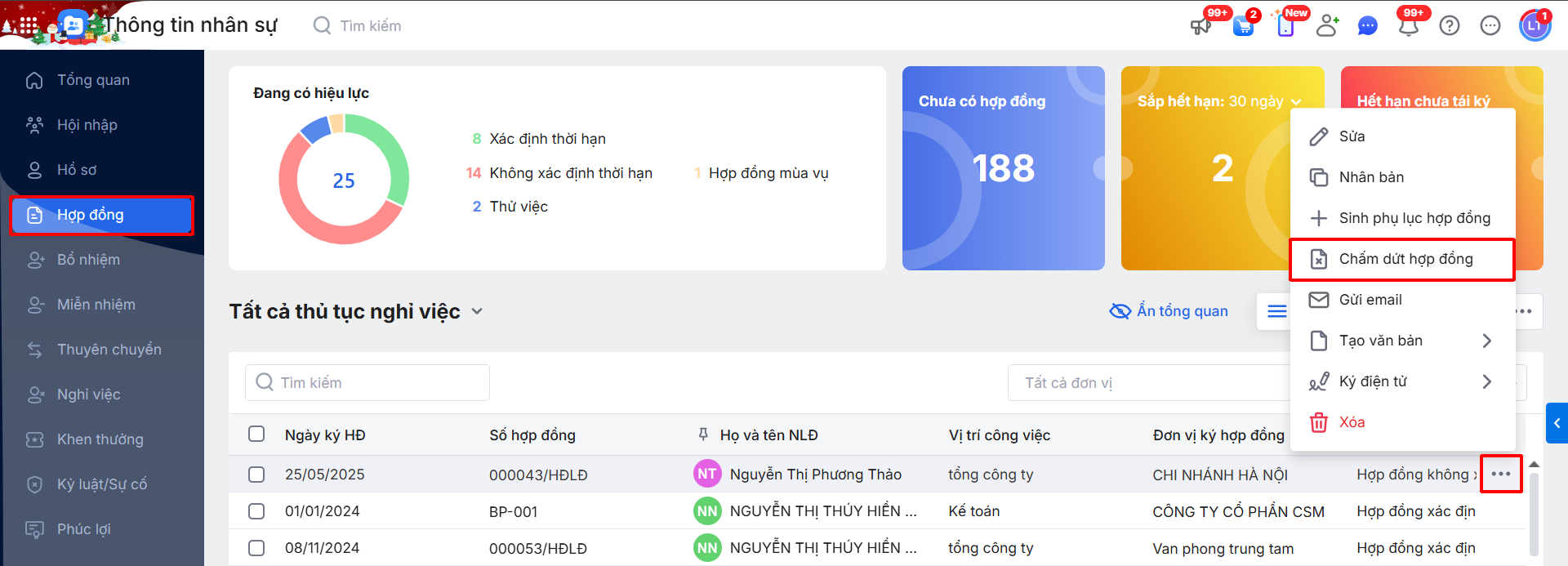Expand the Tất cả thủ tục nghỉ việc dropdown
This screenshot has height=566, width=1568.
(x=477, y=311)
